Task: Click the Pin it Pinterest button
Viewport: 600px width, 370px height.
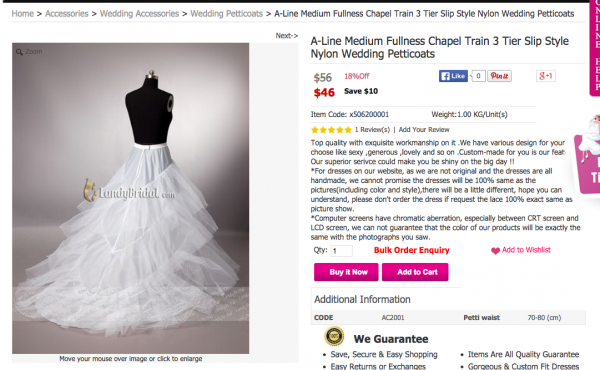Action: tap(499, 76)
